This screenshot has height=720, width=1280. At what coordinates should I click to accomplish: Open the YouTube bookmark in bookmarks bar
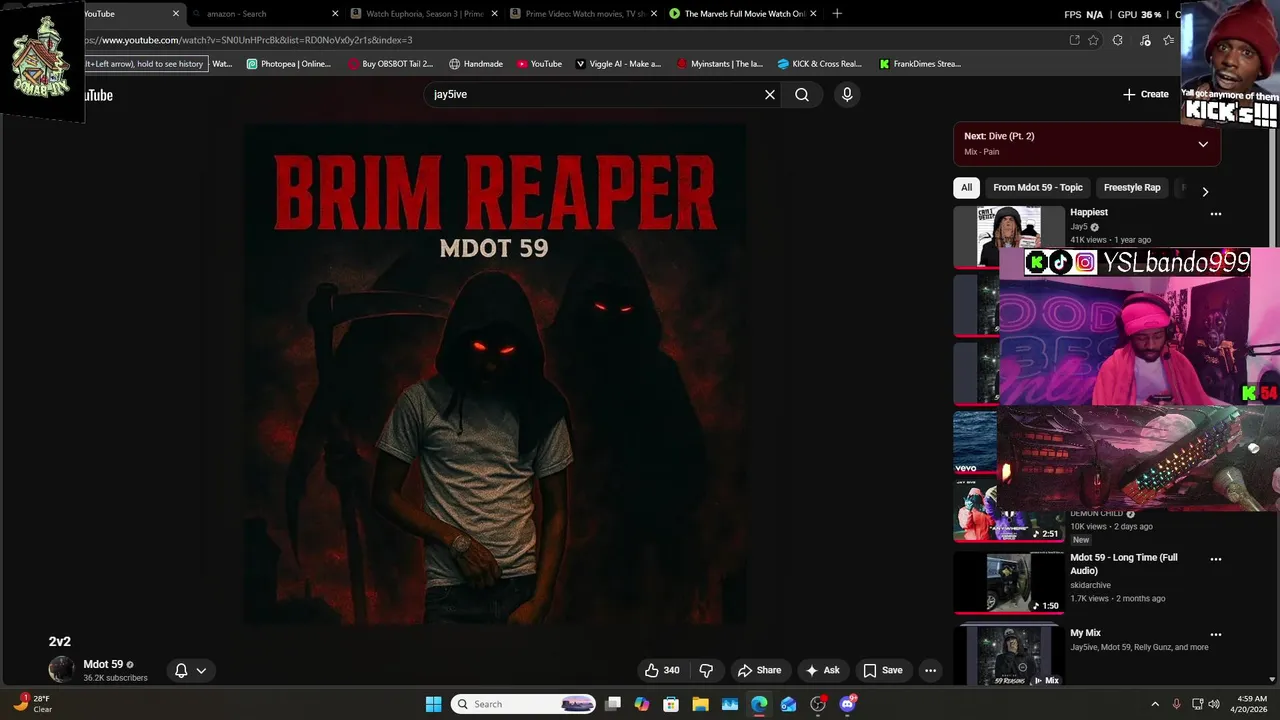[539, 64]
